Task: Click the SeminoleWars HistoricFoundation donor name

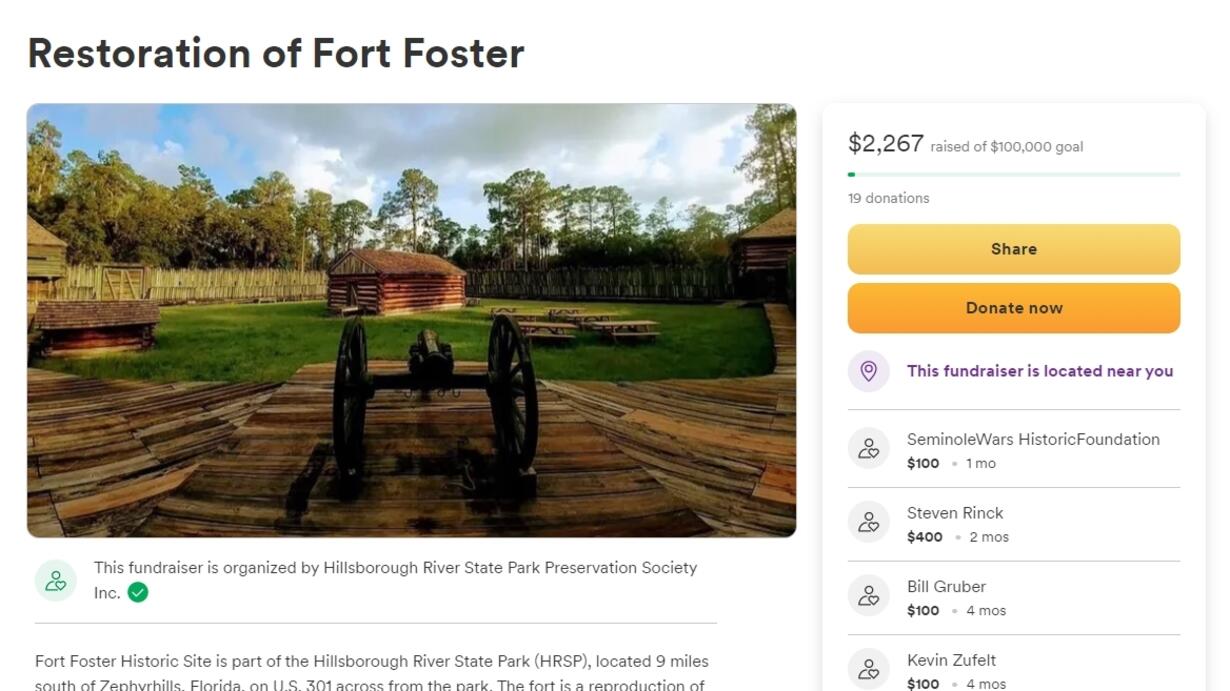Action: pos(1033,439)
